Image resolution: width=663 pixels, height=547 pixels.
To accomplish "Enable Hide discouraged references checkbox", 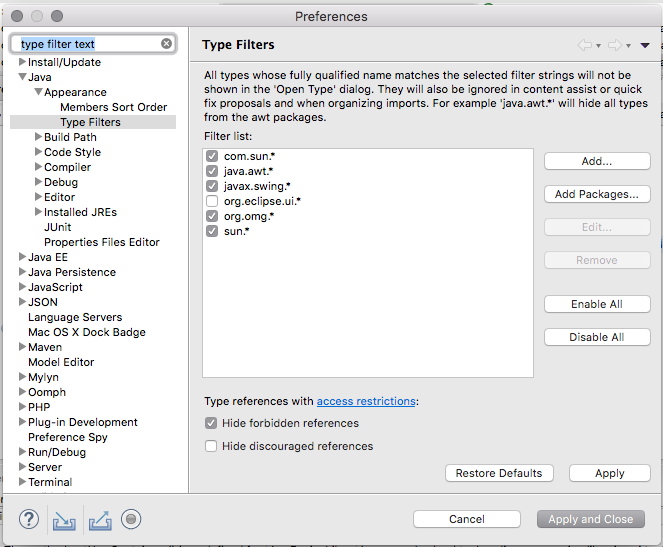I will click(211, 446).
